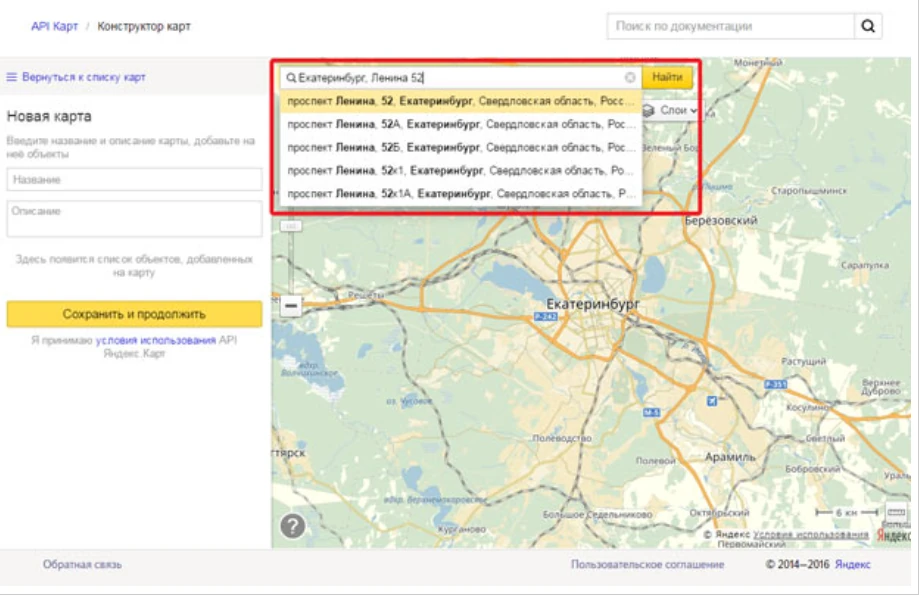Click the Арамиль town label on map

click(x=730, y=456)
